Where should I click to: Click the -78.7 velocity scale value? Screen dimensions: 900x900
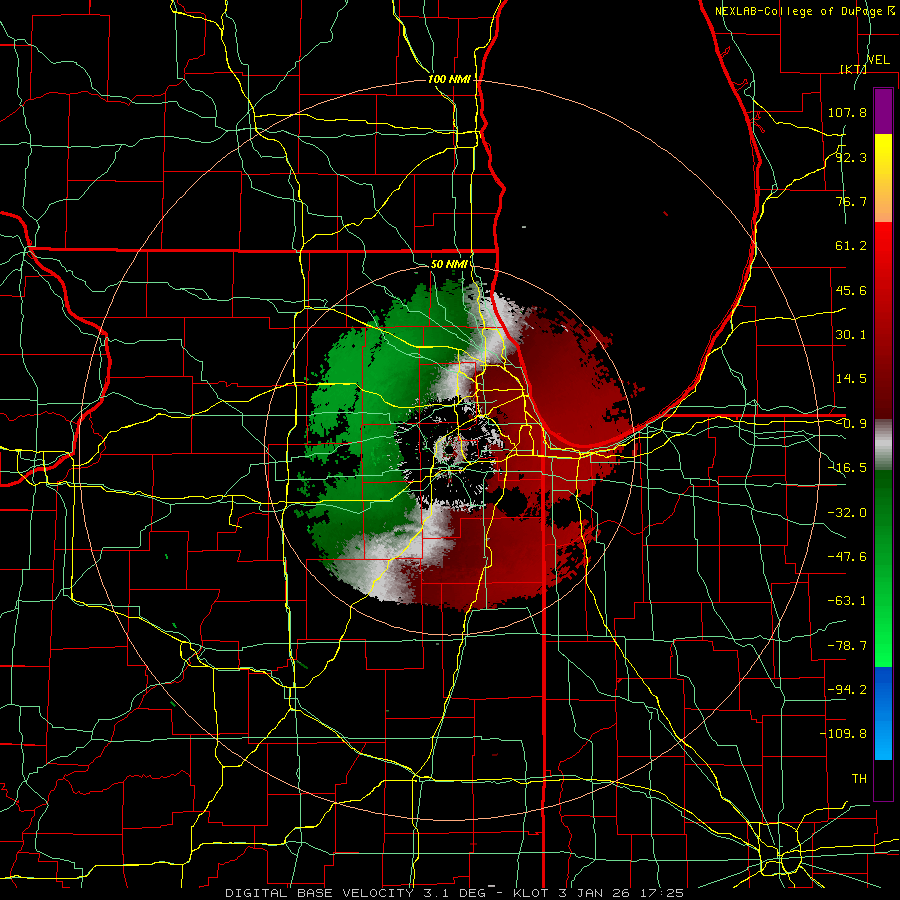(x=847, y=646)
